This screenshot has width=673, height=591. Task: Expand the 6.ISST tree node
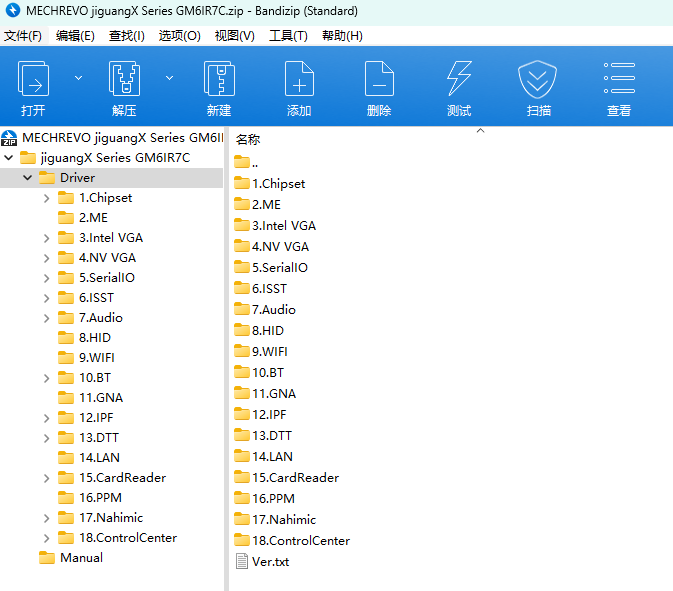[46, 298]
